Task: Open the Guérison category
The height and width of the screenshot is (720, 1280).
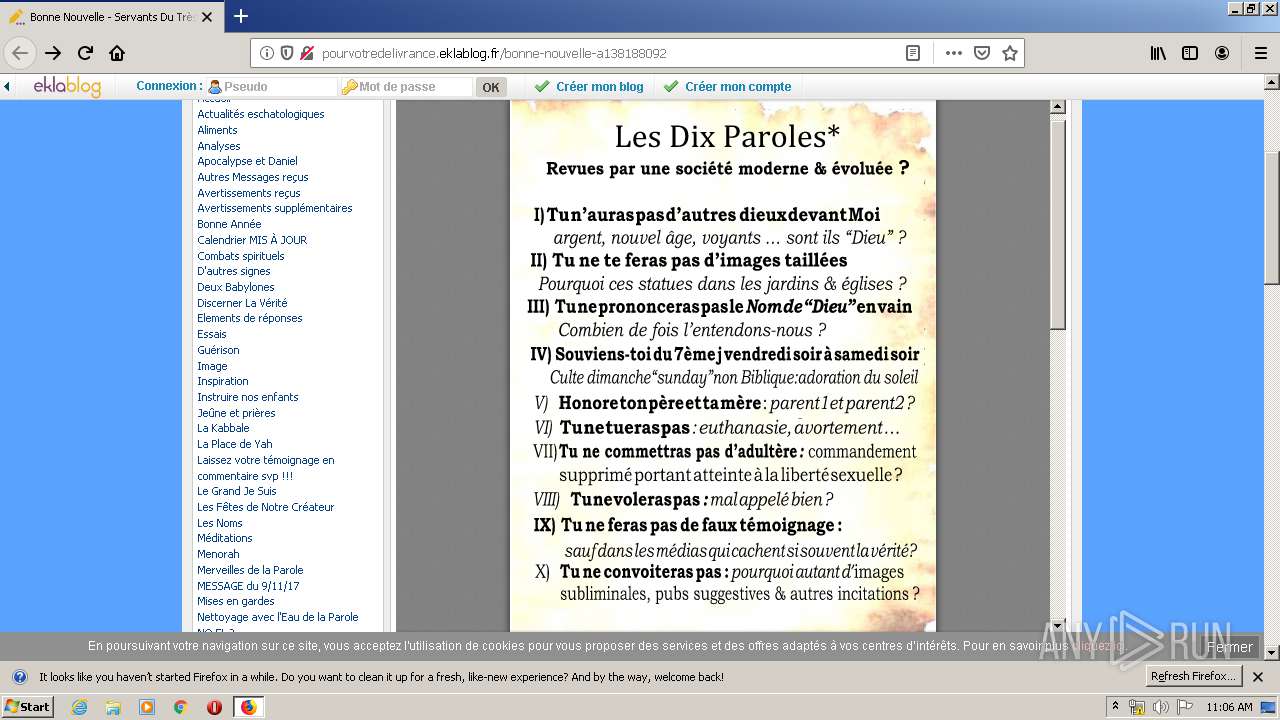Action: click(x=218, y=350)
